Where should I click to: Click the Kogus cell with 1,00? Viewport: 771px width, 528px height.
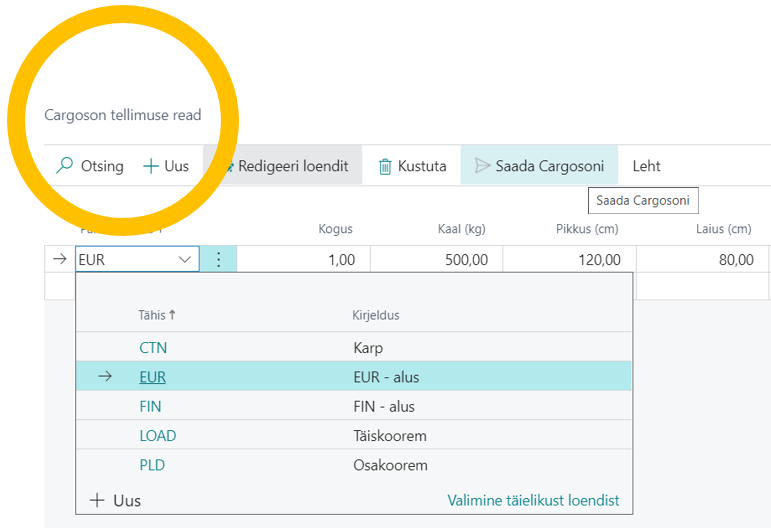tap(303, 259)
